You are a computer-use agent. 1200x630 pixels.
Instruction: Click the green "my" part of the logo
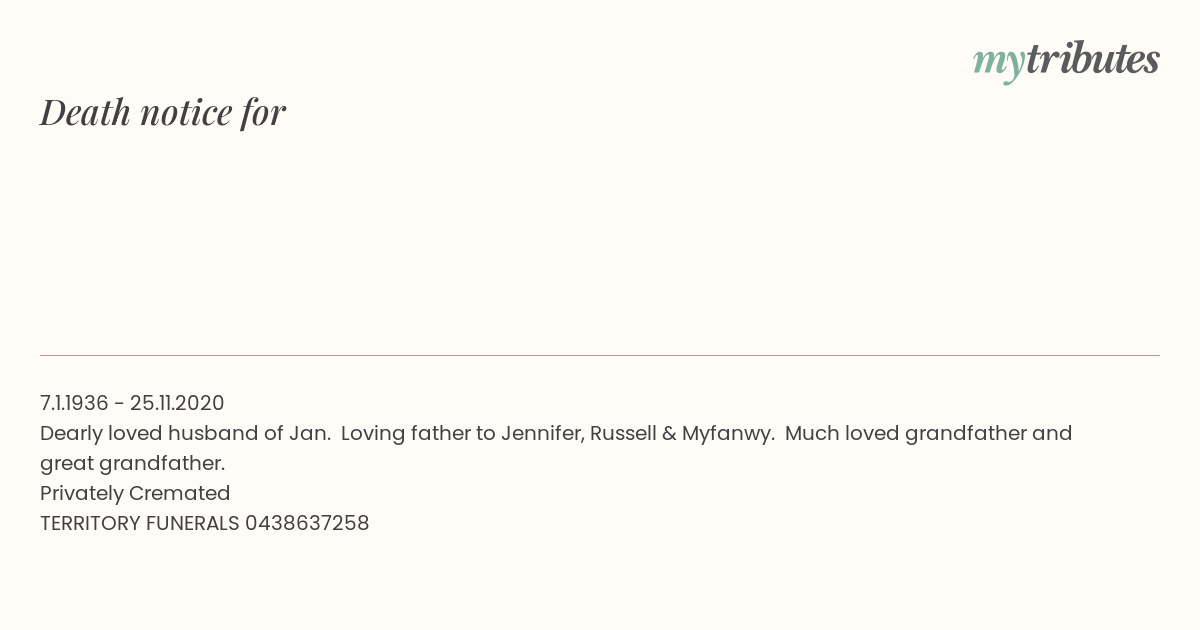pyautogui.click(x=998, y=65)
